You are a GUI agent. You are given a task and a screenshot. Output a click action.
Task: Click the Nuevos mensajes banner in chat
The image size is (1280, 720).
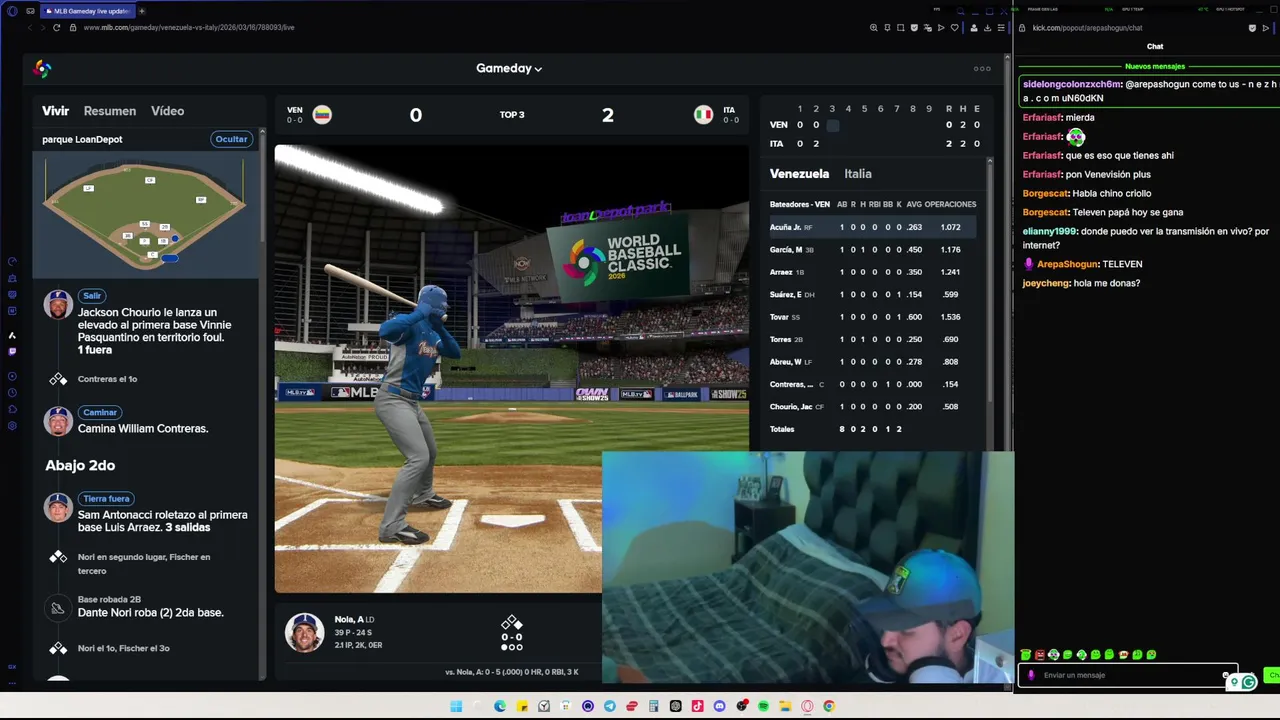tap(1154, 66)
